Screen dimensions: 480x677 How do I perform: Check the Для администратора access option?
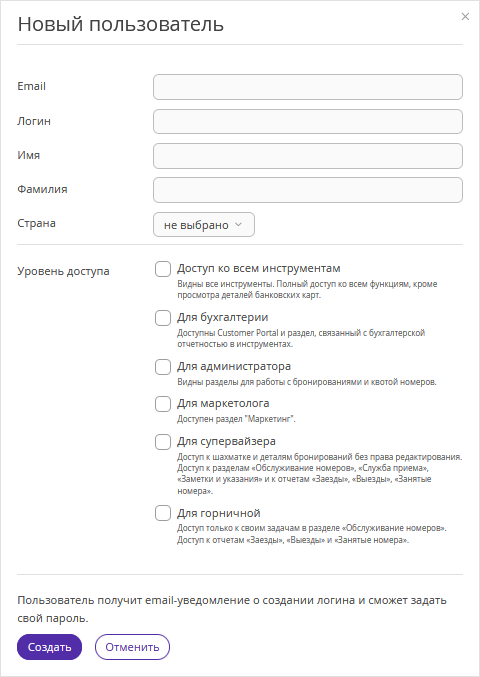tap(163, 367)
